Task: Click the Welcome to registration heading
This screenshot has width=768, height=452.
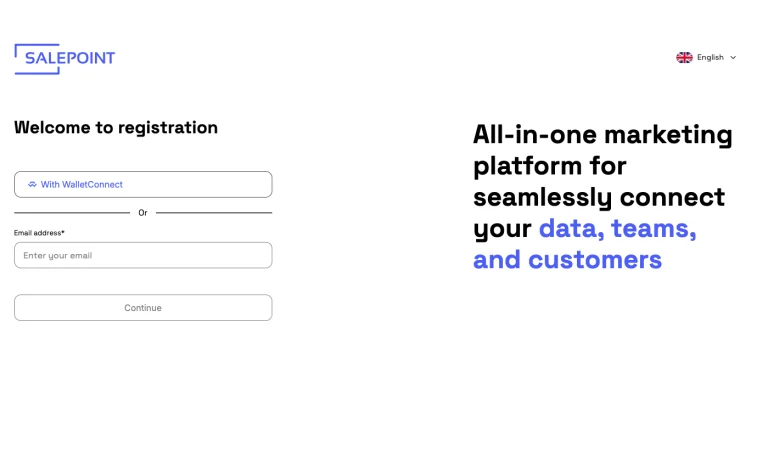Action: [x=116, y=128]
